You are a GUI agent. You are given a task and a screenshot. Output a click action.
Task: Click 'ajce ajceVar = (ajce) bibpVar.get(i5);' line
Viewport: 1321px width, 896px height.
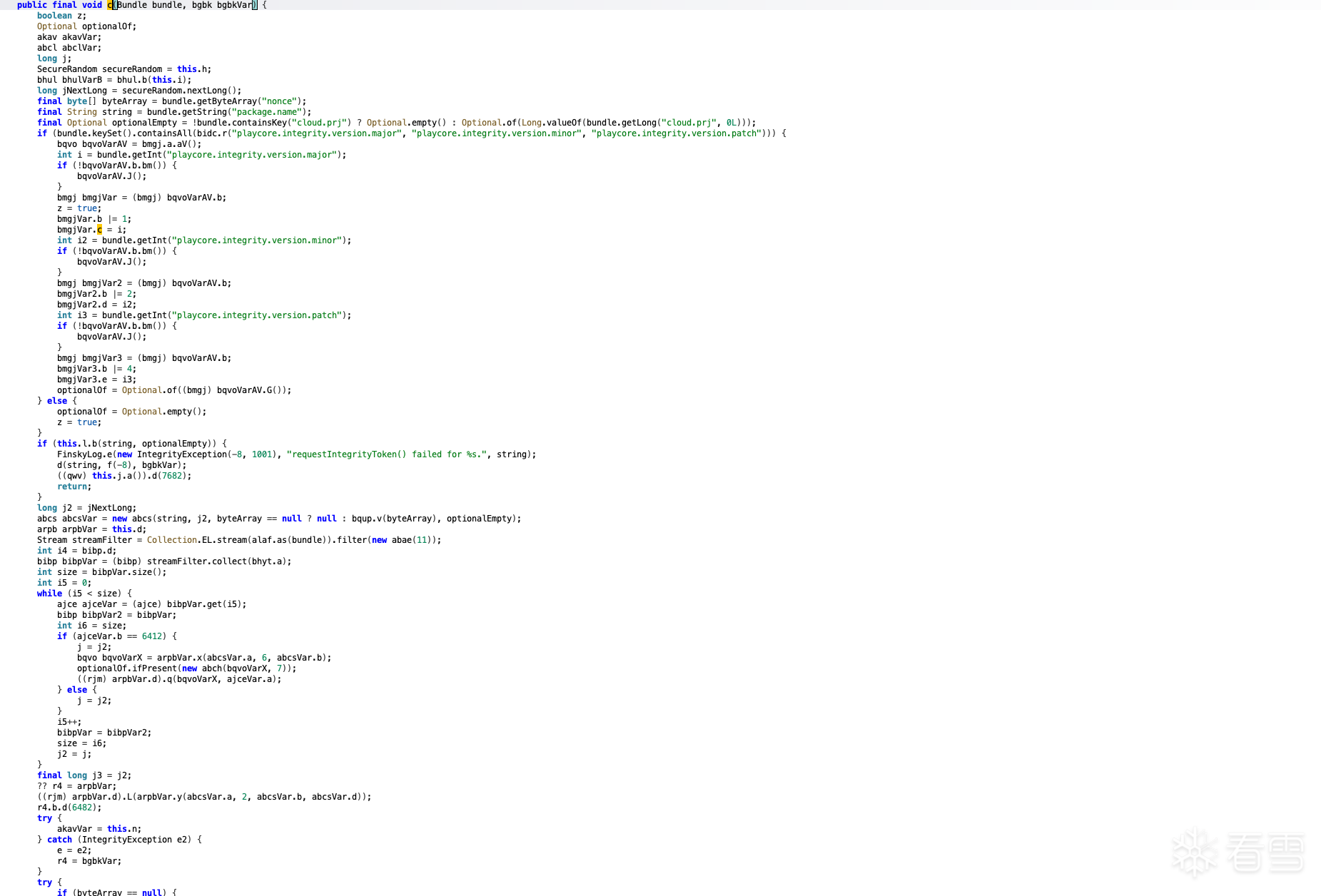151,604
